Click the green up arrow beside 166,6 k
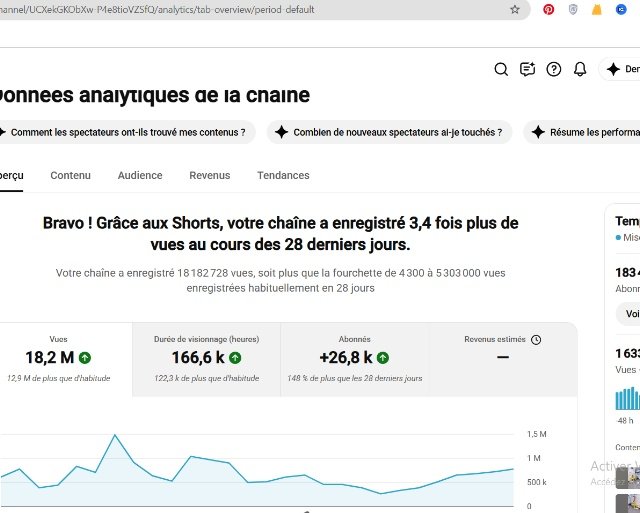Screen dimensions: 640x513 click(235, 358)
